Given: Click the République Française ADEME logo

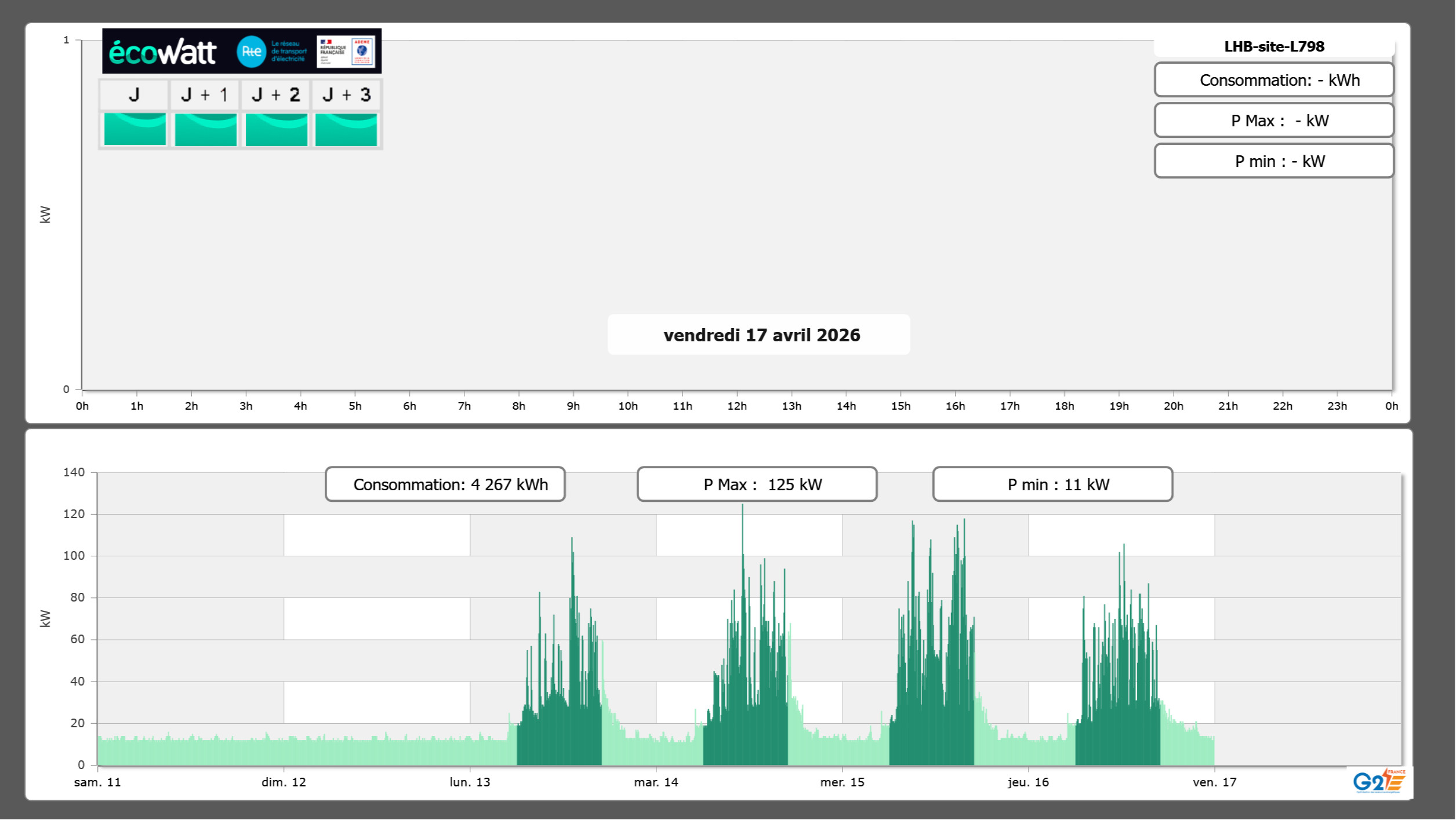Looking at the screenshot, I should click(346, 52).
